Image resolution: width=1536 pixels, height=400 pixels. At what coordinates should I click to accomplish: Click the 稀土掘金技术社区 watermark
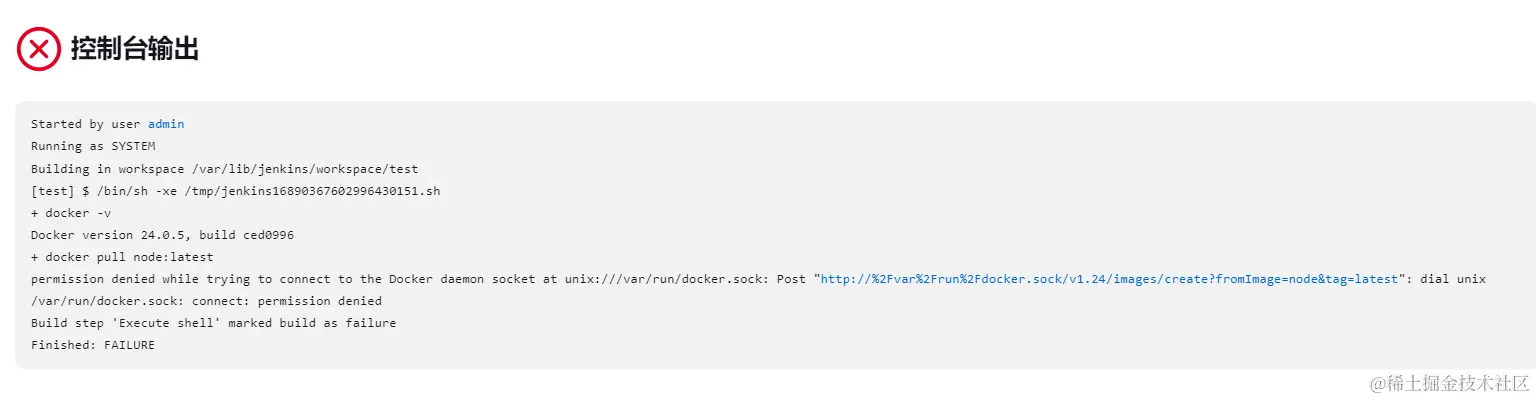(x=1450, y=383)
